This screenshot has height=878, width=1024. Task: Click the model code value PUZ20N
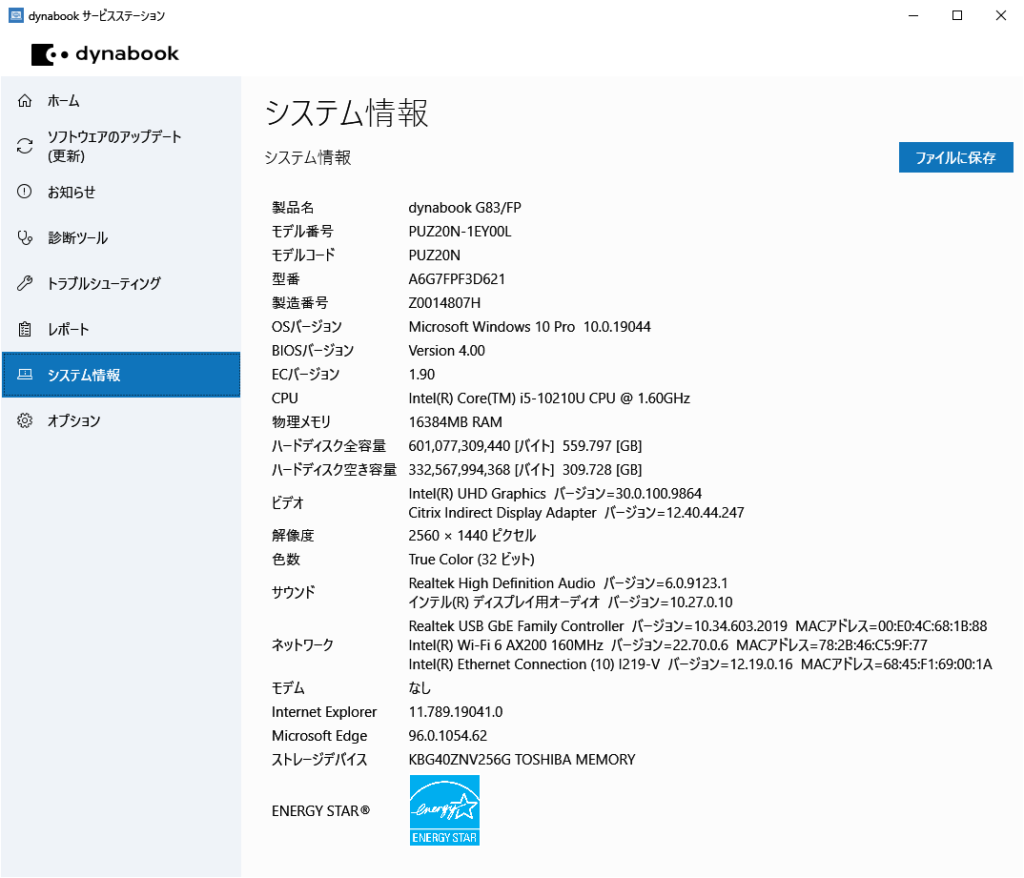click(434, 255)
